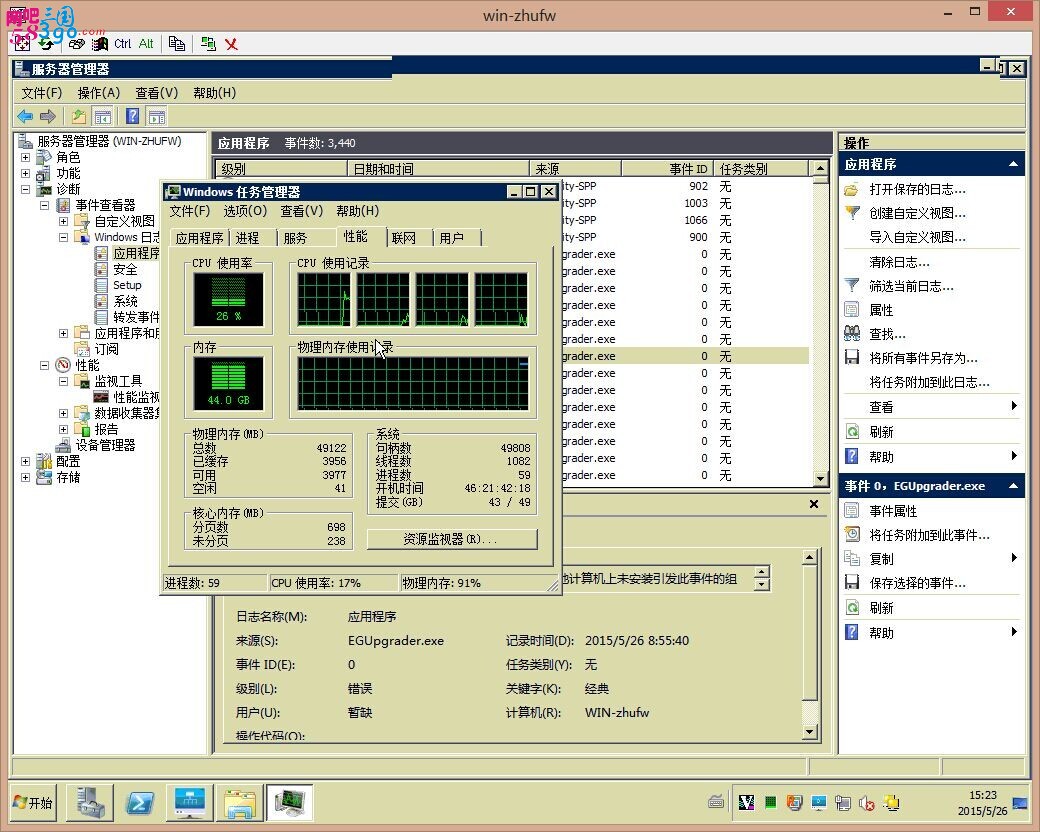This screenshot has height=832, width=1040.
Task: Click 导入自定义视图 action
Action: click(x=917, y=238)
